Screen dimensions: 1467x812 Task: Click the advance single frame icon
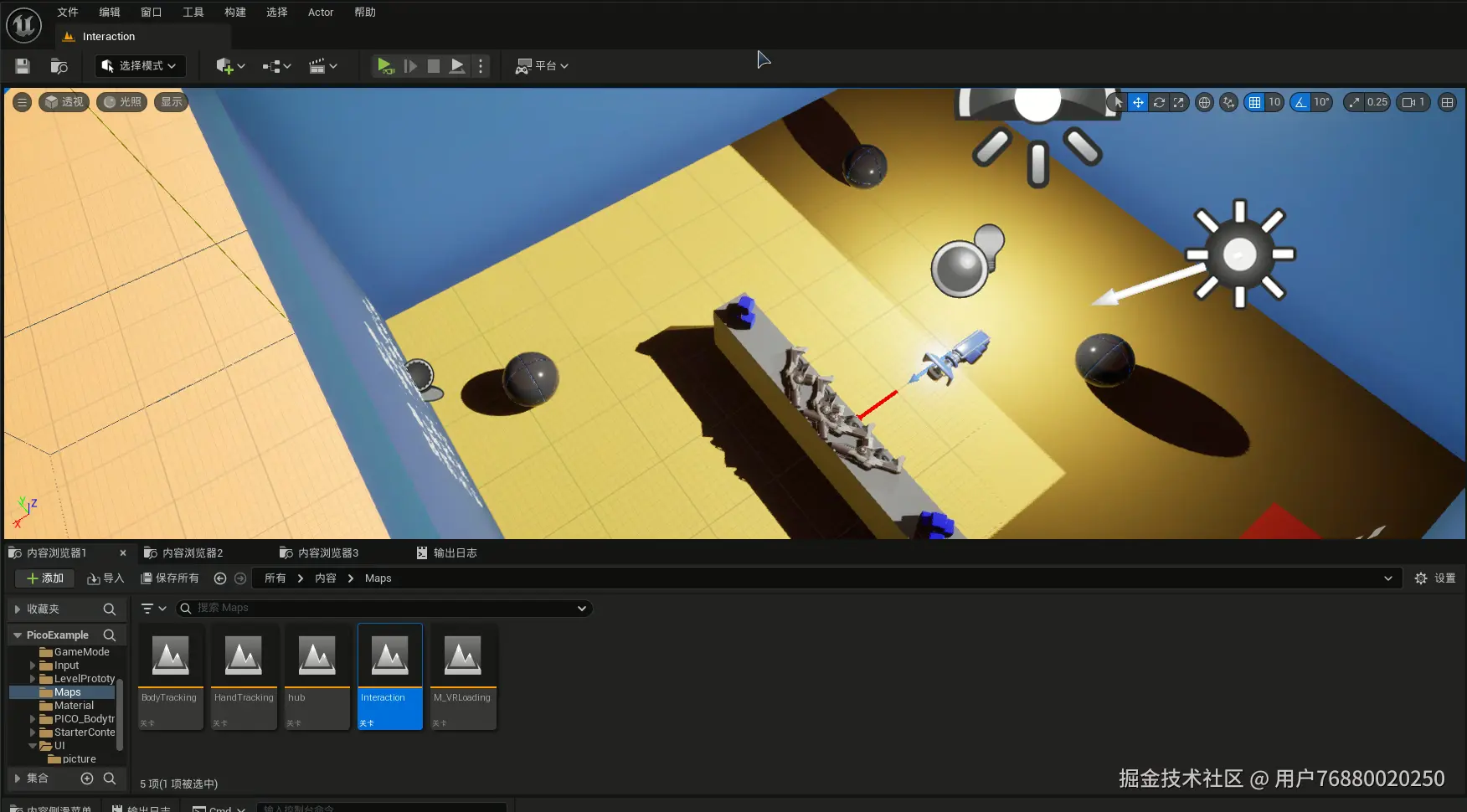click(410, 66)
